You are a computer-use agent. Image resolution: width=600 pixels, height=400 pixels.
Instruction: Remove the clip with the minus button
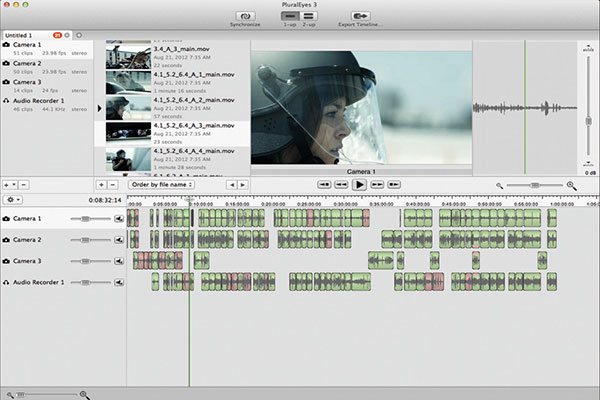coord(112,185)
